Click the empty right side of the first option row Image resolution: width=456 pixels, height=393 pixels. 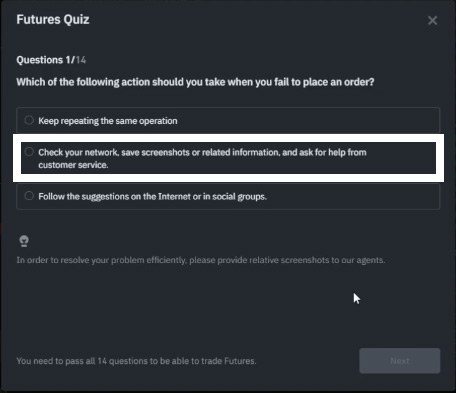pyautogui.click(x=308, y=120)
